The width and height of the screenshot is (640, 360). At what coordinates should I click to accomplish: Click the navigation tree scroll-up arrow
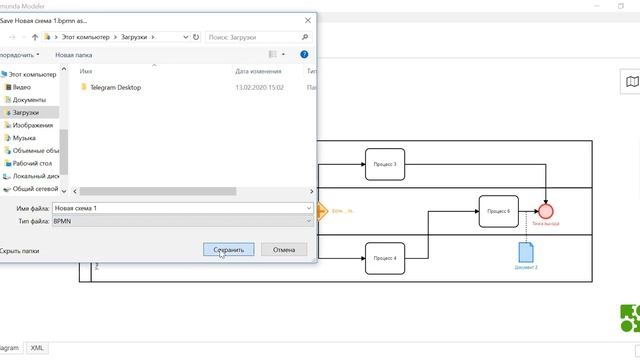pyautogui.click(x=64, y=69)
